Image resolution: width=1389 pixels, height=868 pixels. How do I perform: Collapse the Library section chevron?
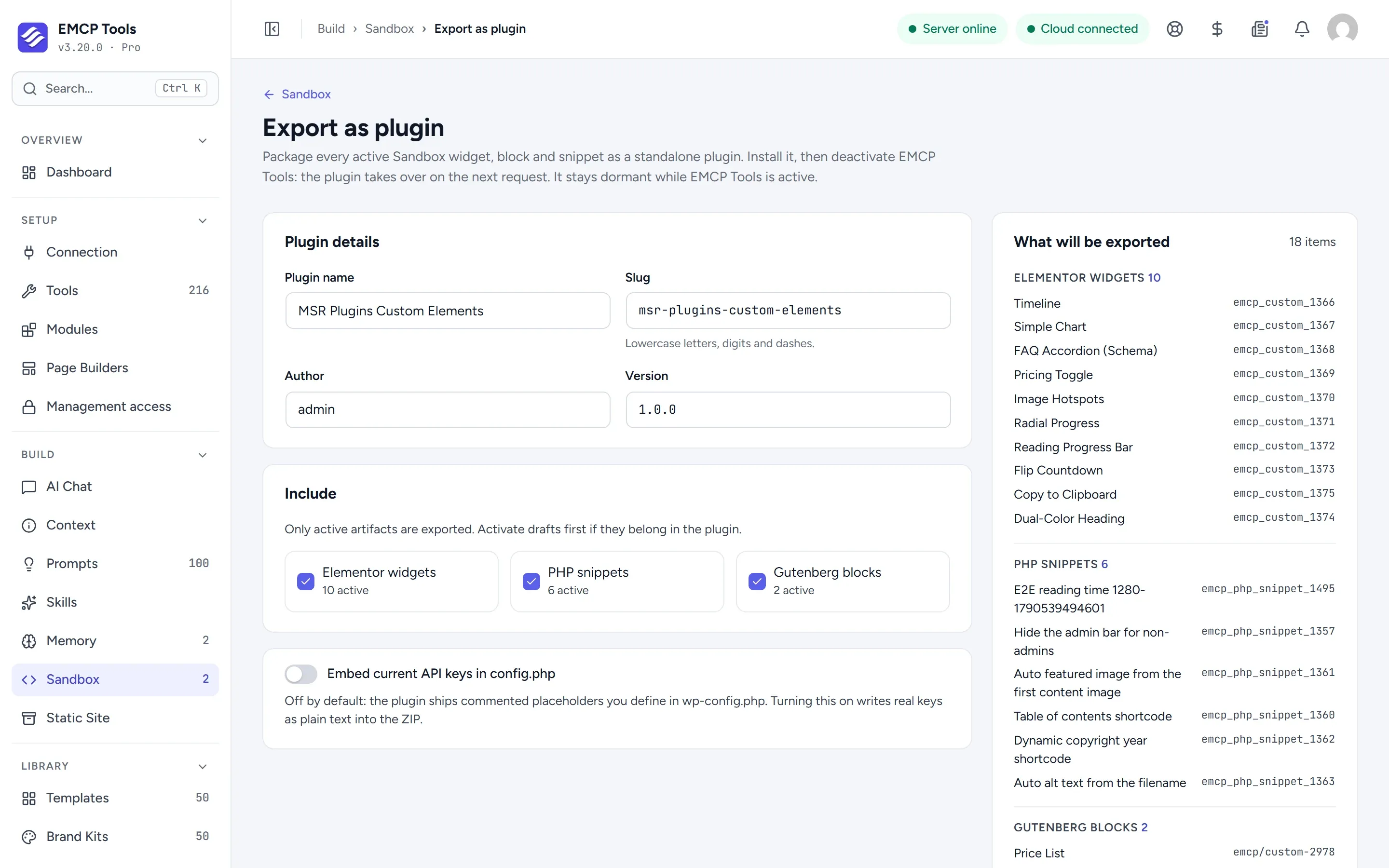click(x=203, y=766)
